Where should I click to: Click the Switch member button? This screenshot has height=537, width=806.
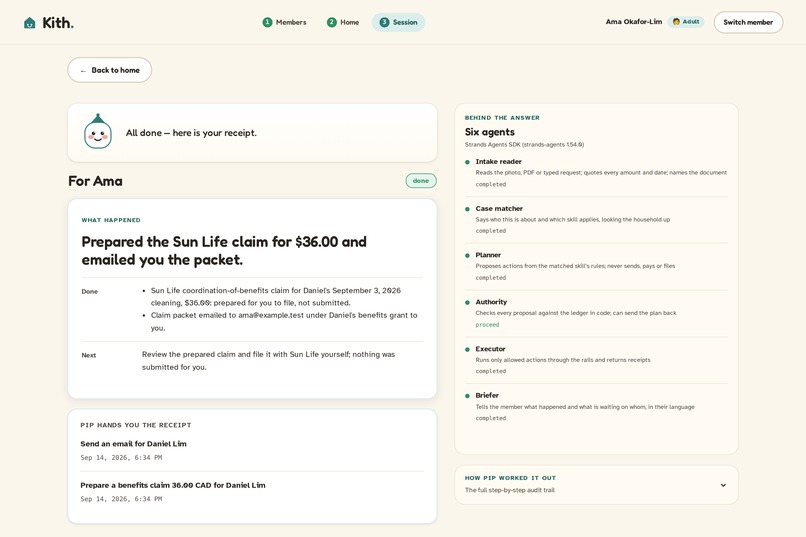coord(748,22)
